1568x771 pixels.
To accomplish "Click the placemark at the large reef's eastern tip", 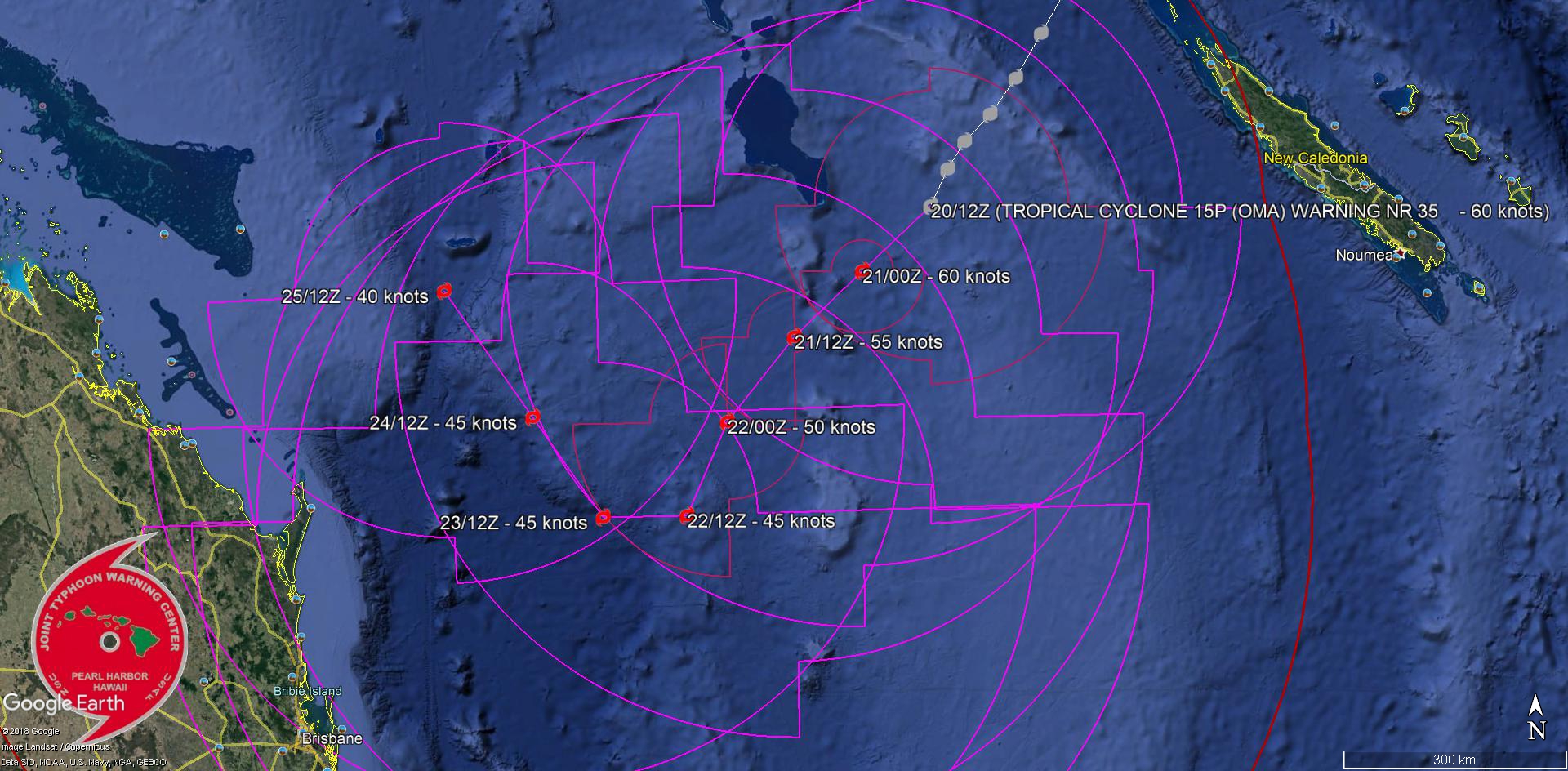I will (240, 230).
